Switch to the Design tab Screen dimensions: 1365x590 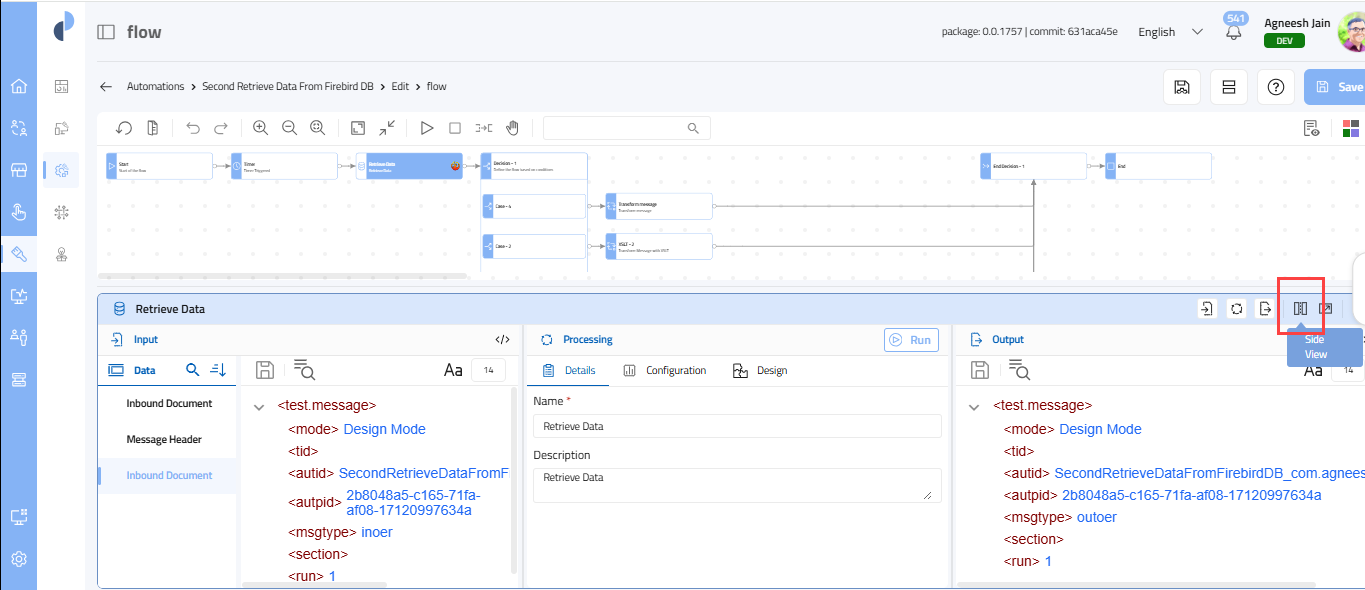(x=760, y=371)
